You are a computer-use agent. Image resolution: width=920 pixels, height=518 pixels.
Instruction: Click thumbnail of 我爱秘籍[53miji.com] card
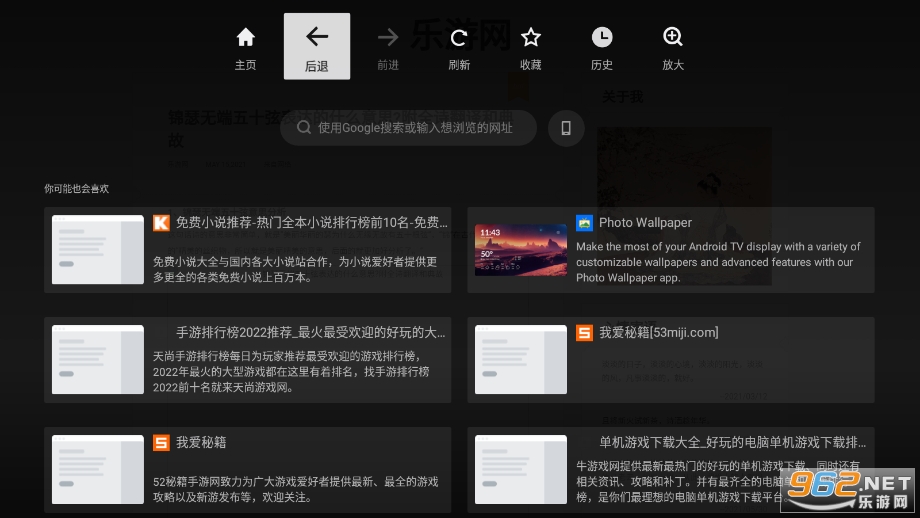coord(521,360)
